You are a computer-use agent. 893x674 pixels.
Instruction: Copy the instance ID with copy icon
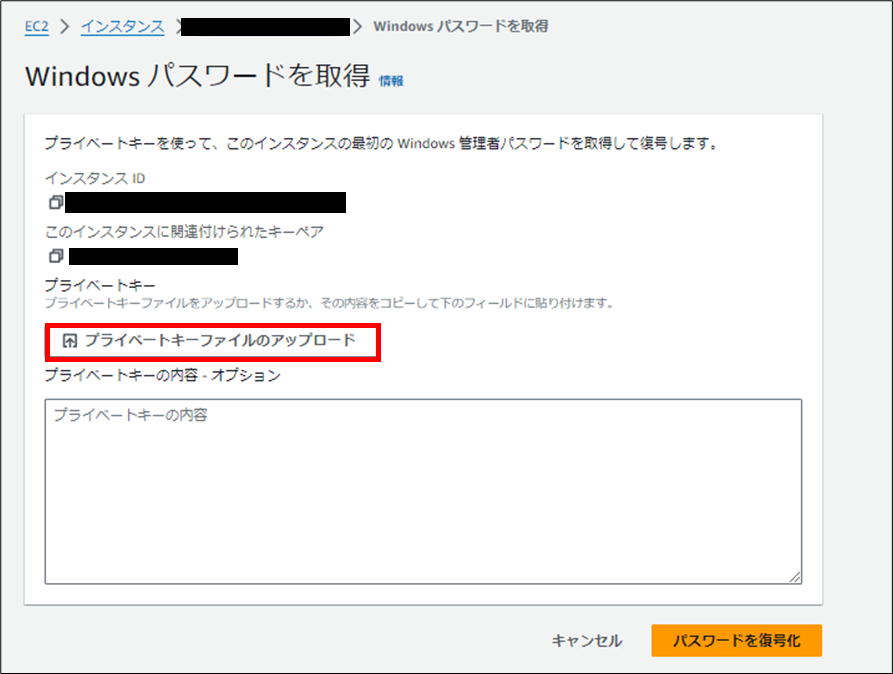[x=56, y=202]
